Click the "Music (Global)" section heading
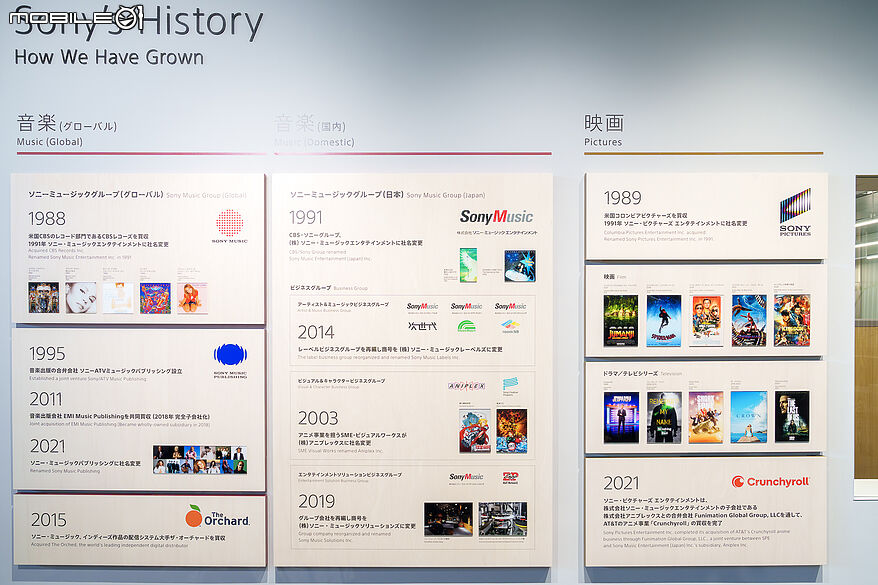 tap(50, 142)
